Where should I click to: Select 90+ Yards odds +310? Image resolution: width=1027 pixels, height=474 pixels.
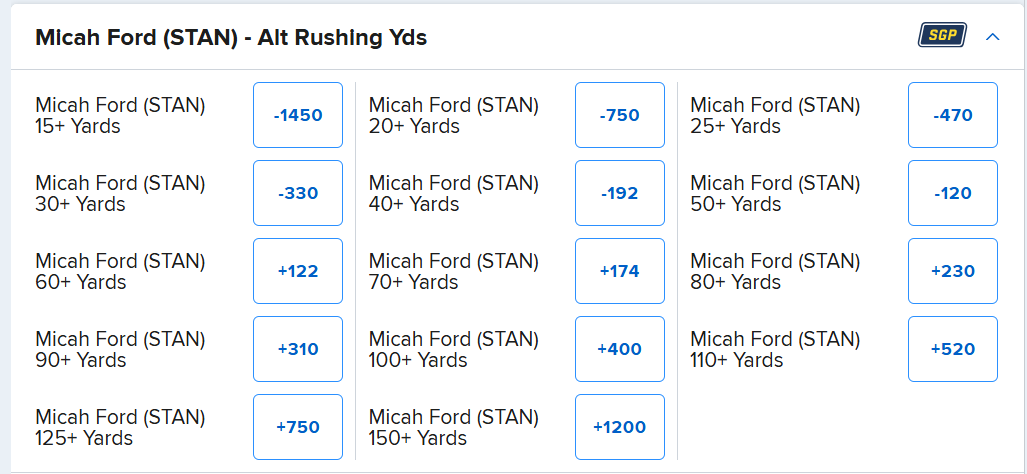(298, 349)
